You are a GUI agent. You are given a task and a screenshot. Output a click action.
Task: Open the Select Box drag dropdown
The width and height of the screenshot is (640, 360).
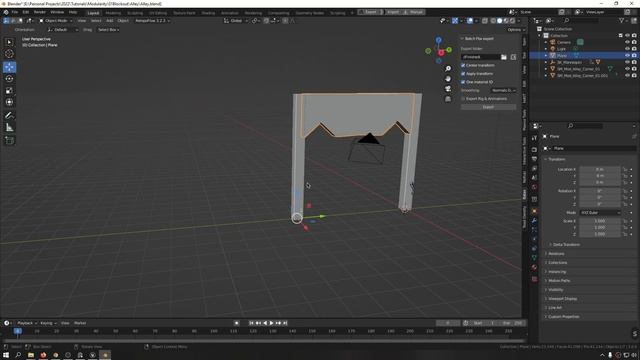click(108, 30)
